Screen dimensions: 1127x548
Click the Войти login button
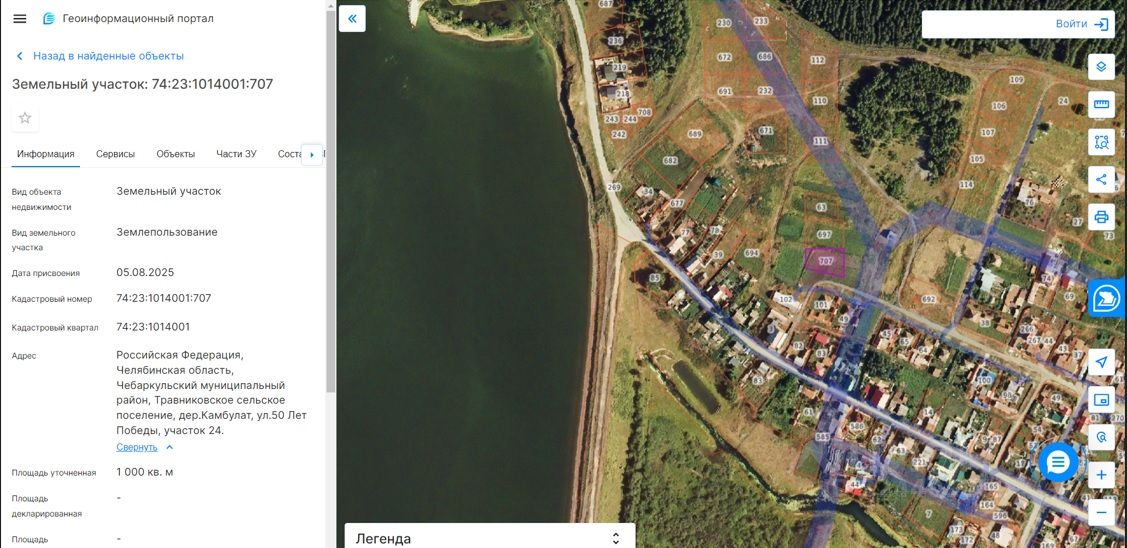(x=1018, y=24)
